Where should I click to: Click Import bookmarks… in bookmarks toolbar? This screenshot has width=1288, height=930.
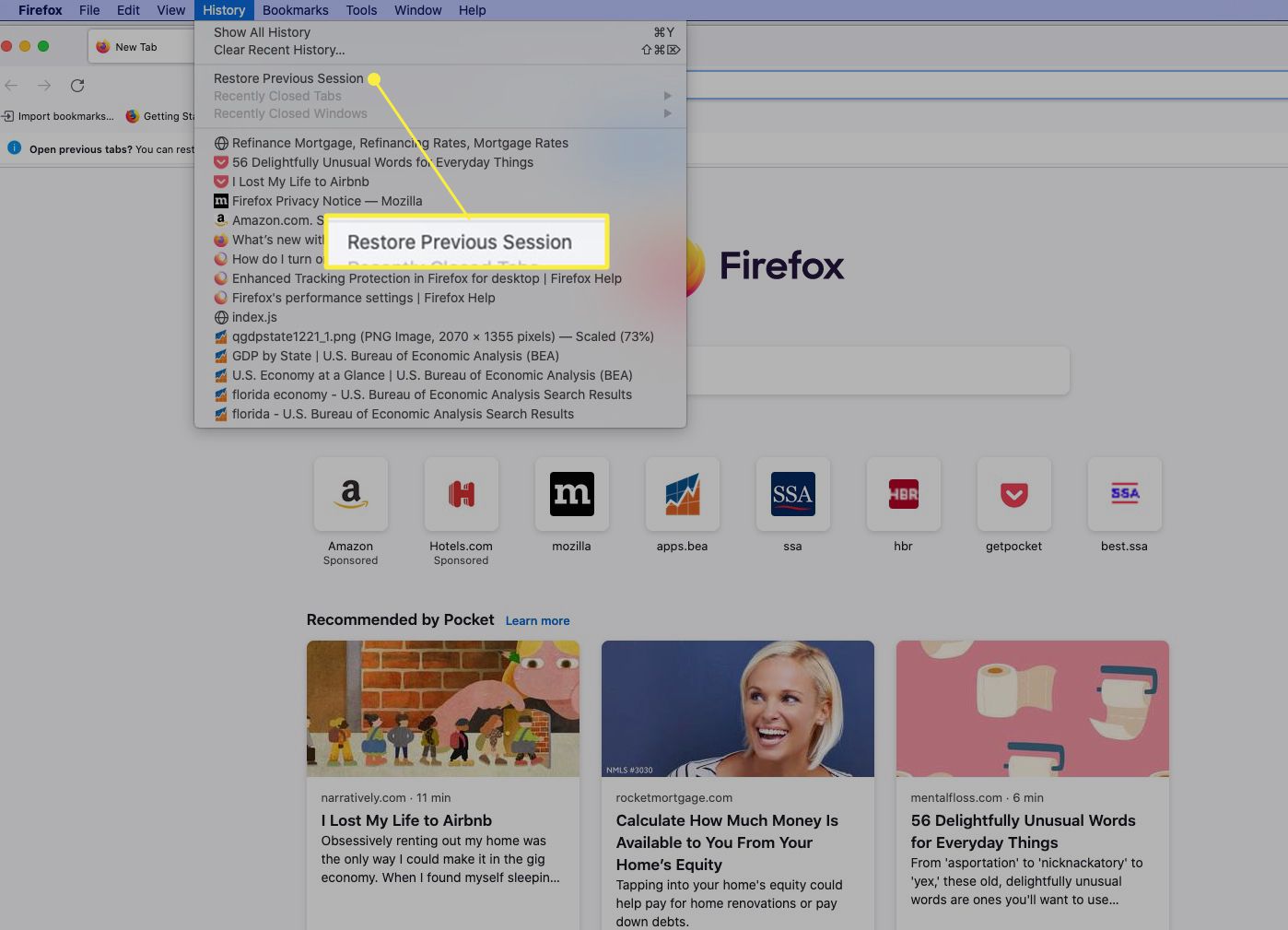pyautogui.click(x=57, y=116)
